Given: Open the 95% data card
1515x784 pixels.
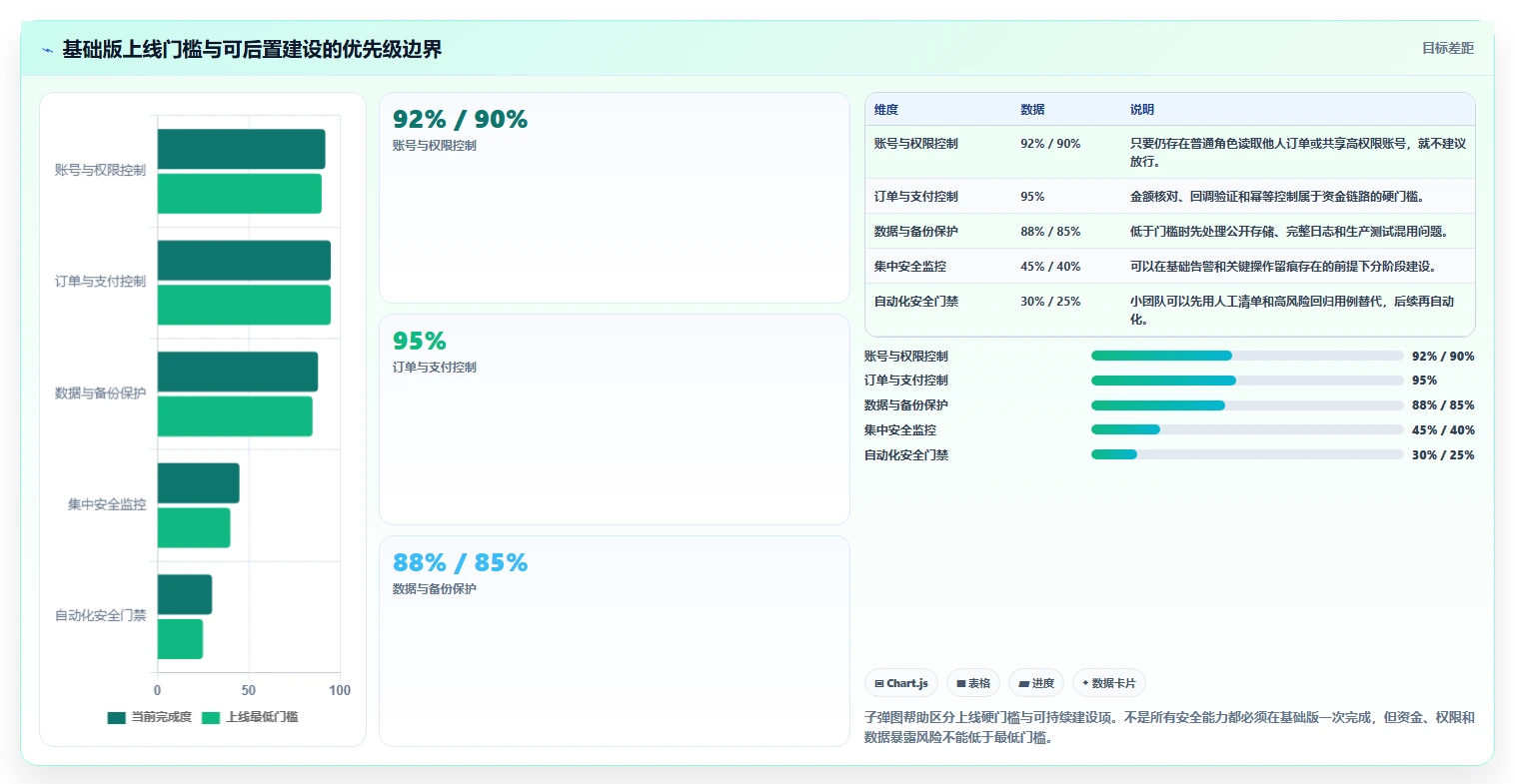Looking at the screenshot, I should pyautogui.click(x=615, y=419).
